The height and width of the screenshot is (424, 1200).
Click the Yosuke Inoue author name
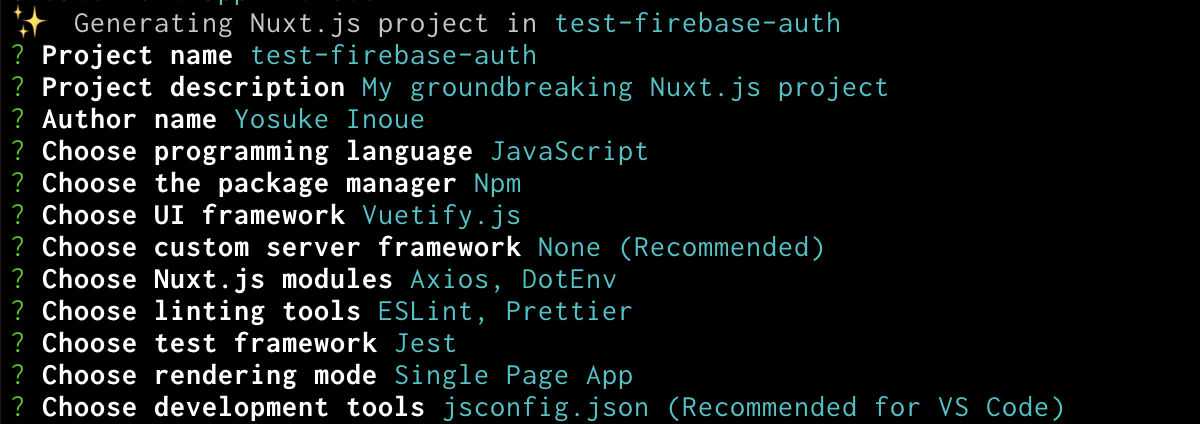click(329, 119)
